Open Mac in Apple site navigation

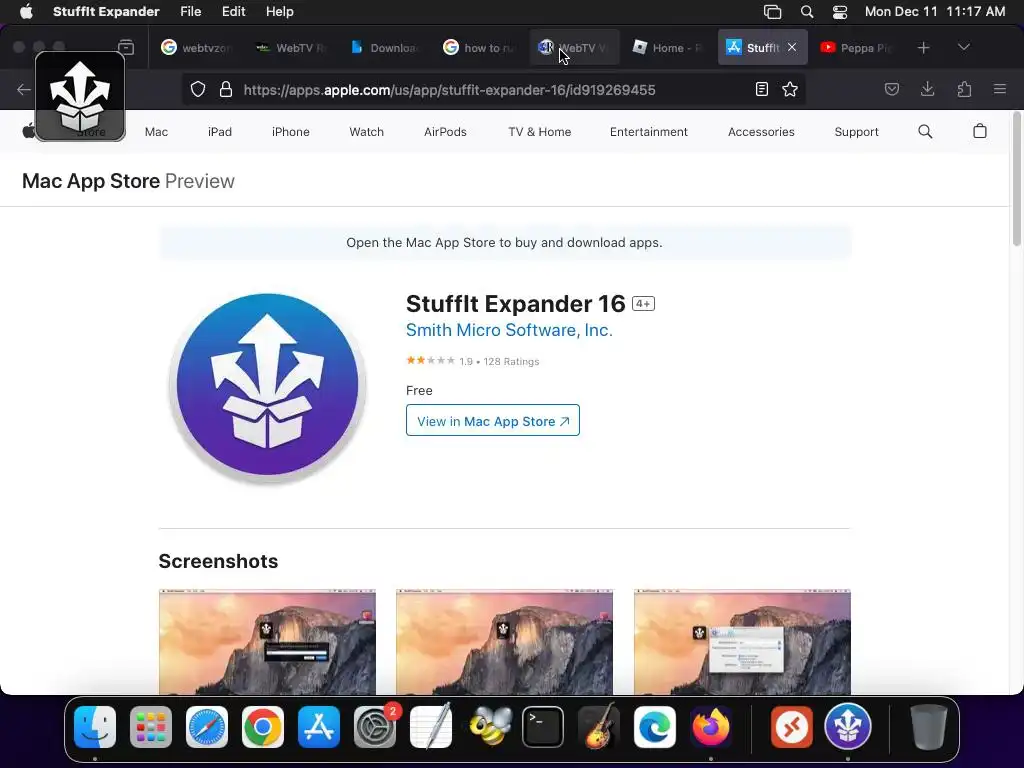click(156, 131)
